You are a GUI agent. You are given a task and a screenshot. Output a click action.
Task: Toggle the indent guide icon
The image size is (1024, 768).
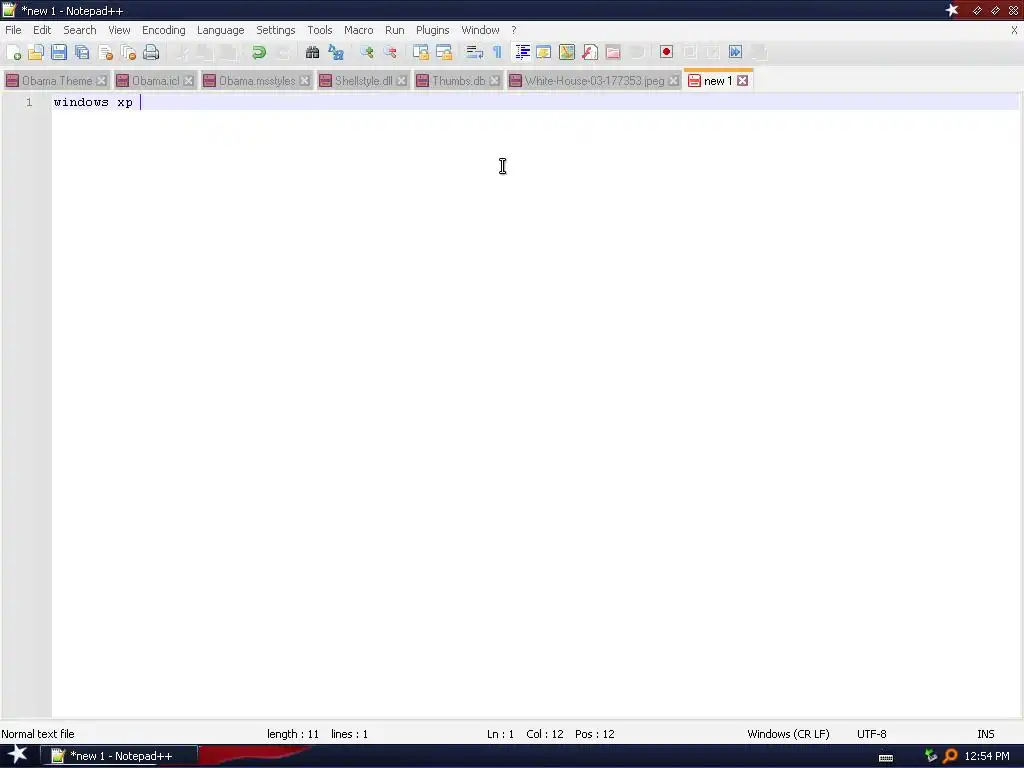coord(522,52)
